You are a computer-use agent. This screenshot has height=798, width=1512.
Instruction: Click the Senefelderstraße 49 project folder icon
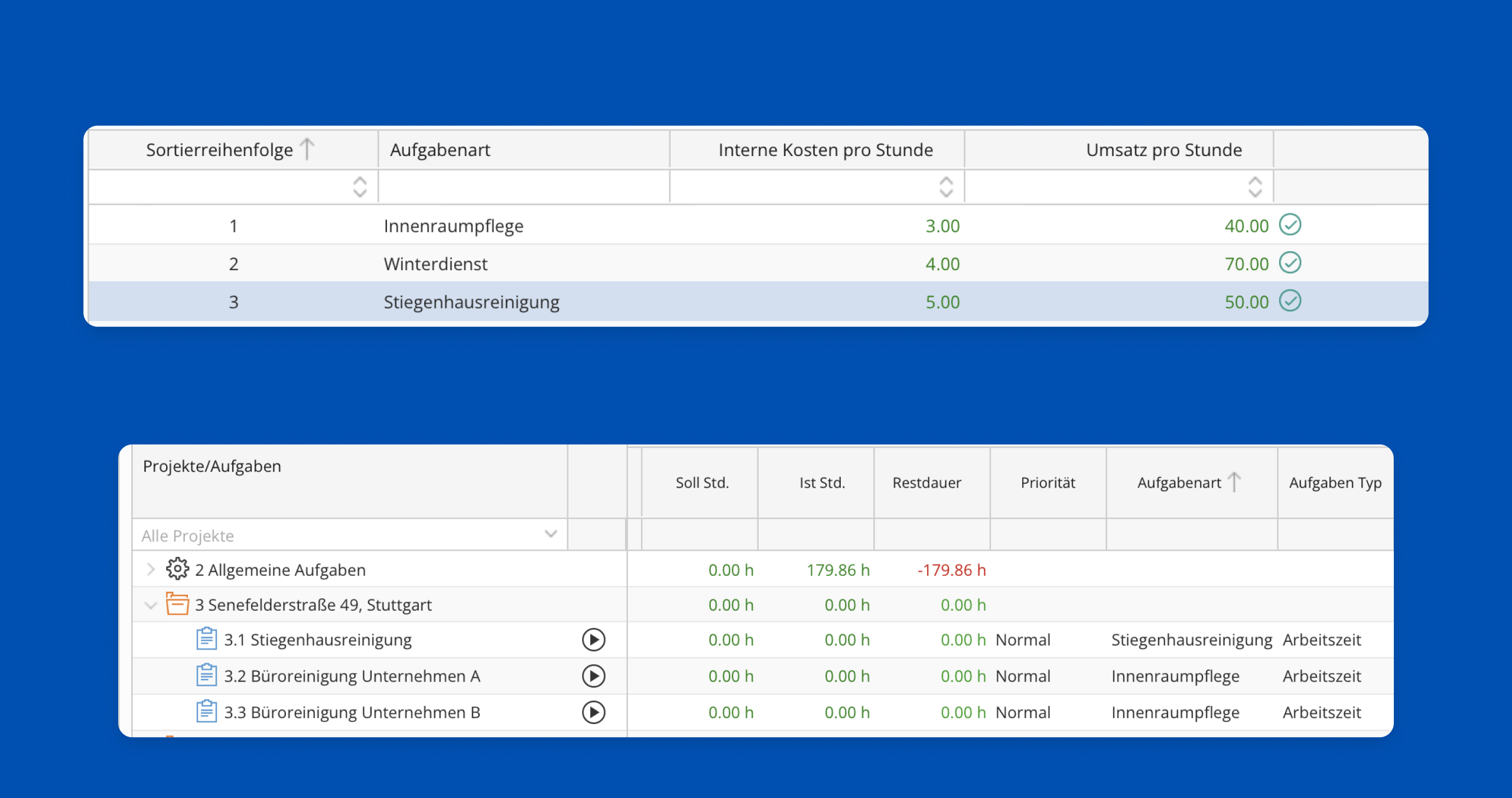coord(177,604)
